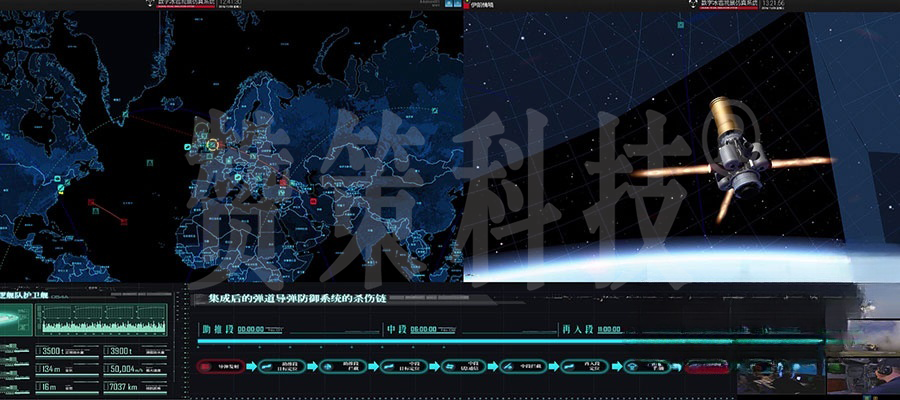The width and height of the screenshot is (900, 400).
Task: Select the first 助推段 目标定位 chain node
Action: click(284, 366)
